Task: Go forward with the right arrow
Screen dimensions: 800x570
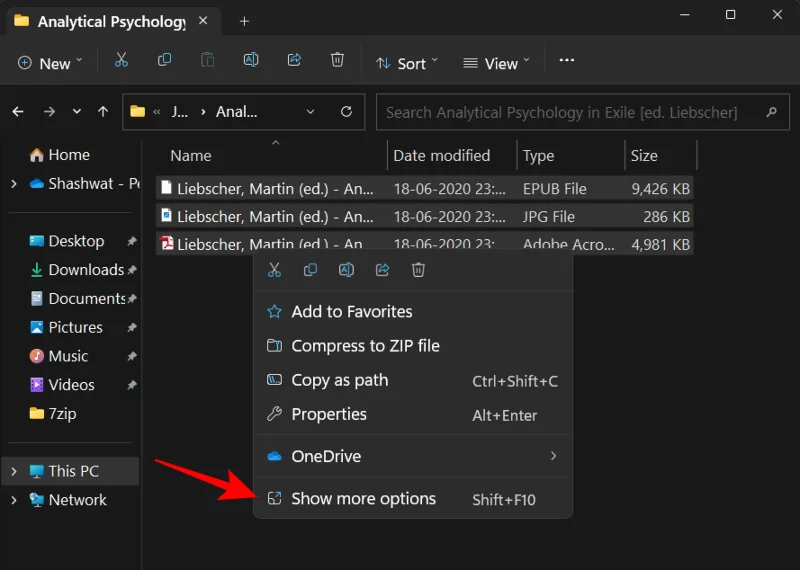Action: point(49,111)
